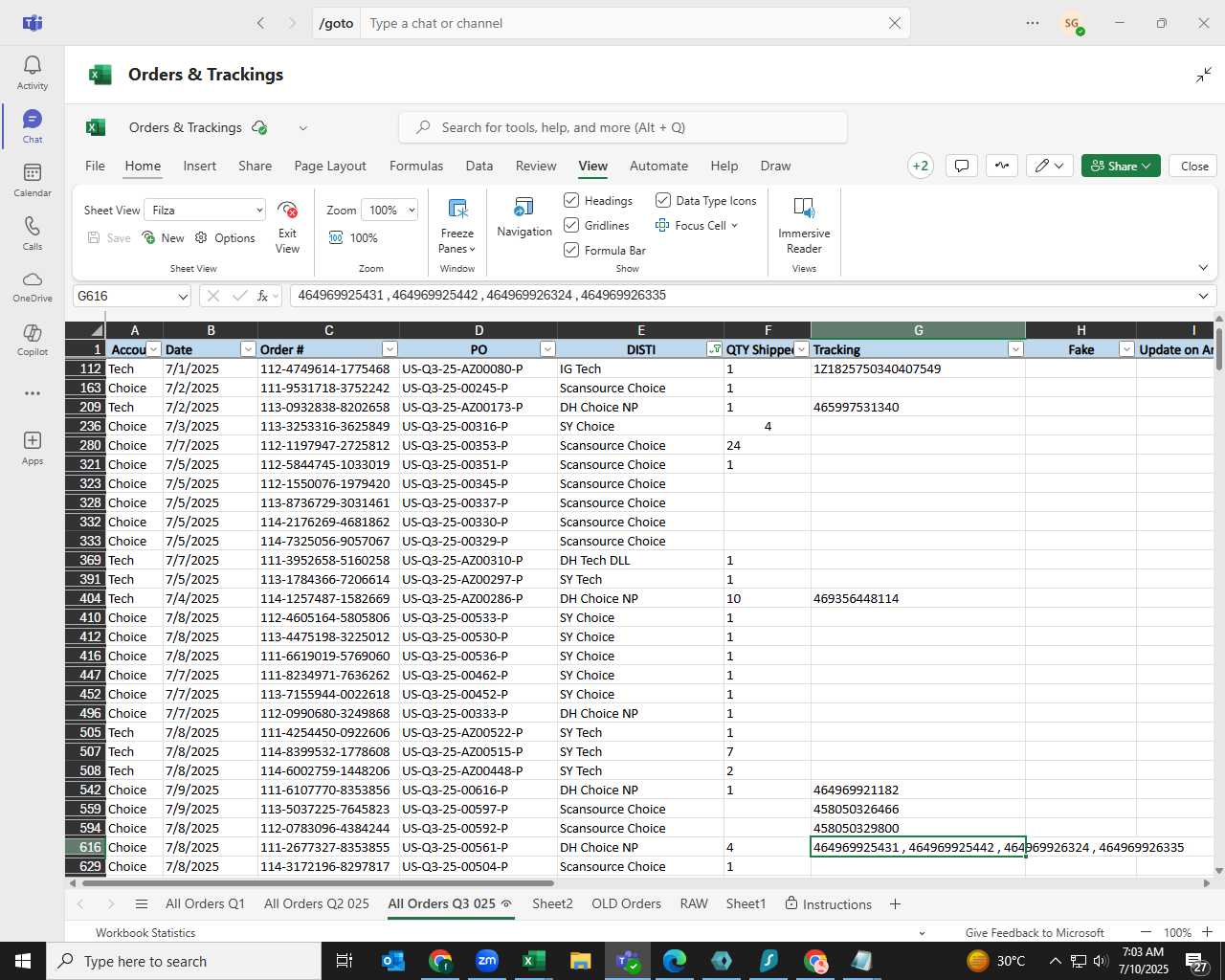This screenshot has height=980, width=1225.
Task: Add a new sheet with plus icon
Action: pyautogui.click(x=895, y=904)
